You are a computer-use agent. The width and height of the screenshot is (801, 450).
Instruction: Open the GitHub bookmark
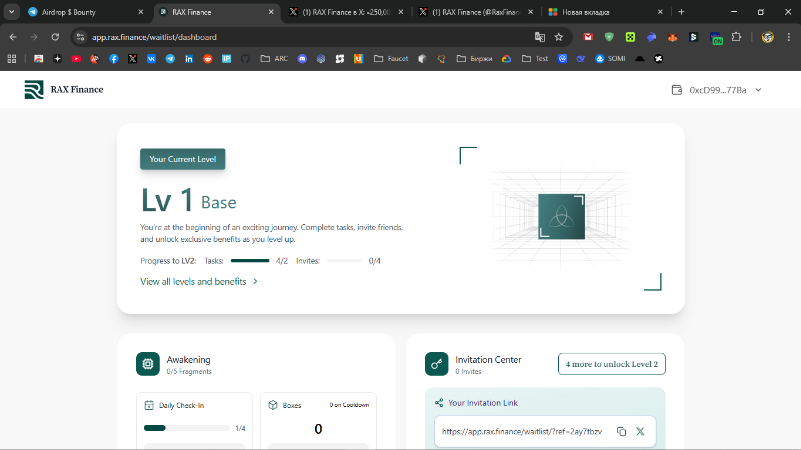coord(245,59)
